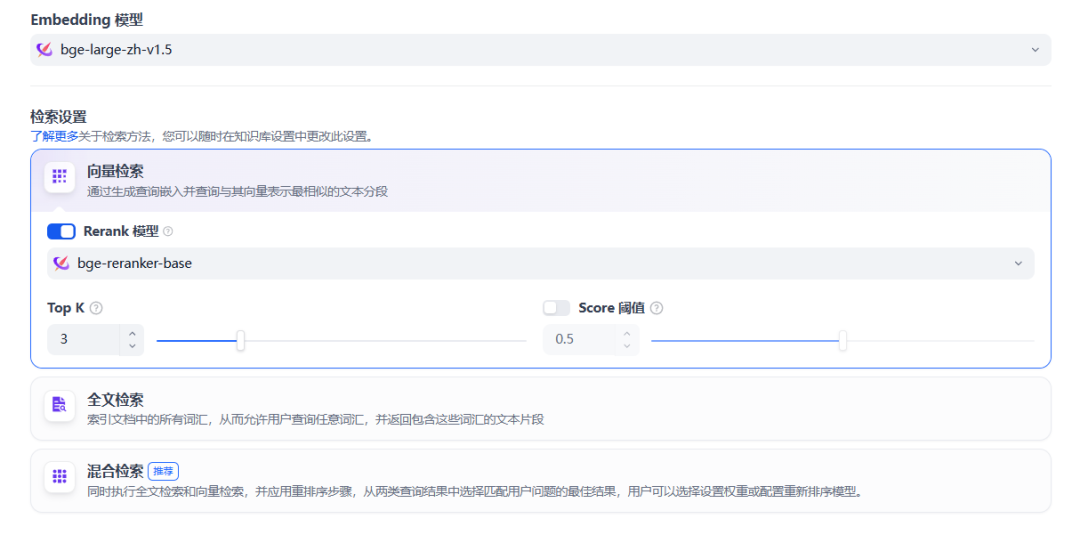Click the bge-large-zh-v1.5 model logo icon
Image resolution: width=1080 pixels, height=535 pixels.
45,50
